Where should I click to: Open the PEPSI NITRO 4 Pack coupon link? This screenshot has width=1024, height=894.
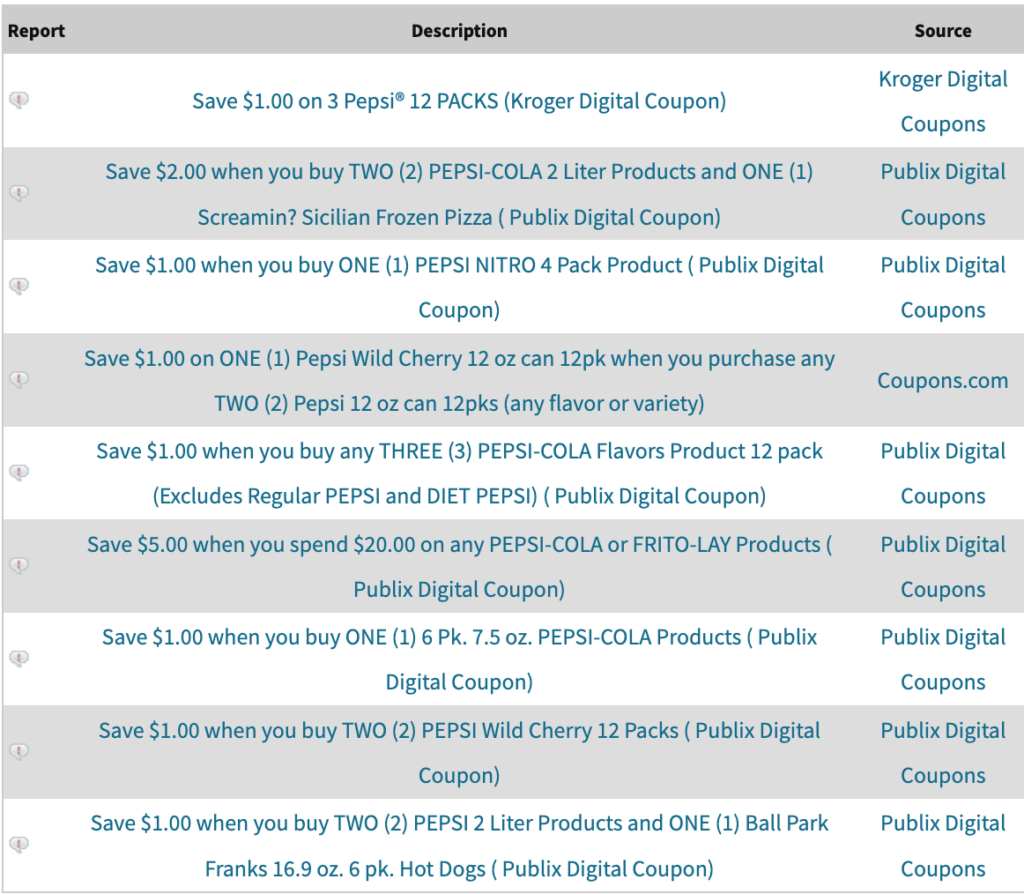[x=459, y=266]
